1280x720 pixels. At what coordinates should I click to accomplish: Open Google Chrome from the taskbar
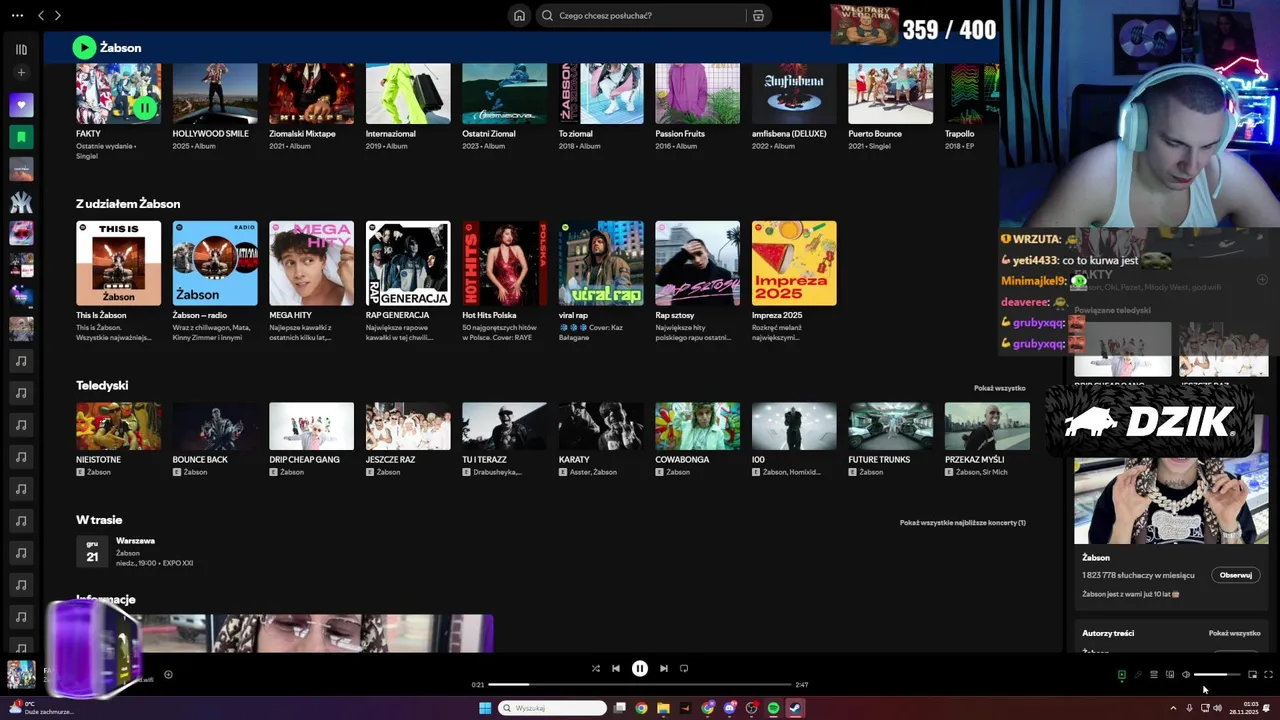641,708
